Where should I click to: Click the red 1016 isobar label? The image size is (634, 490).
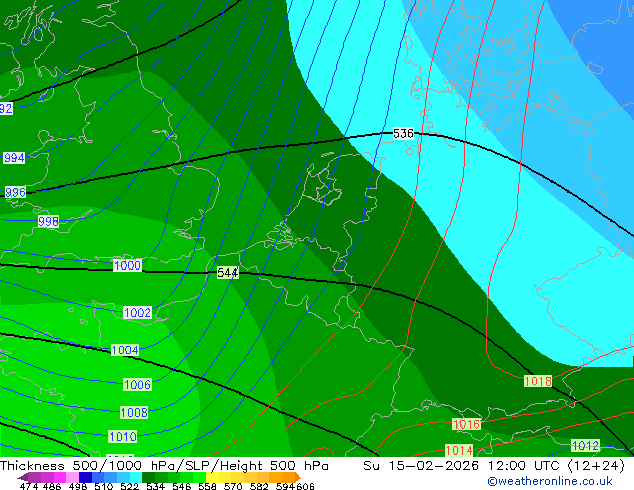pos(467,424)
